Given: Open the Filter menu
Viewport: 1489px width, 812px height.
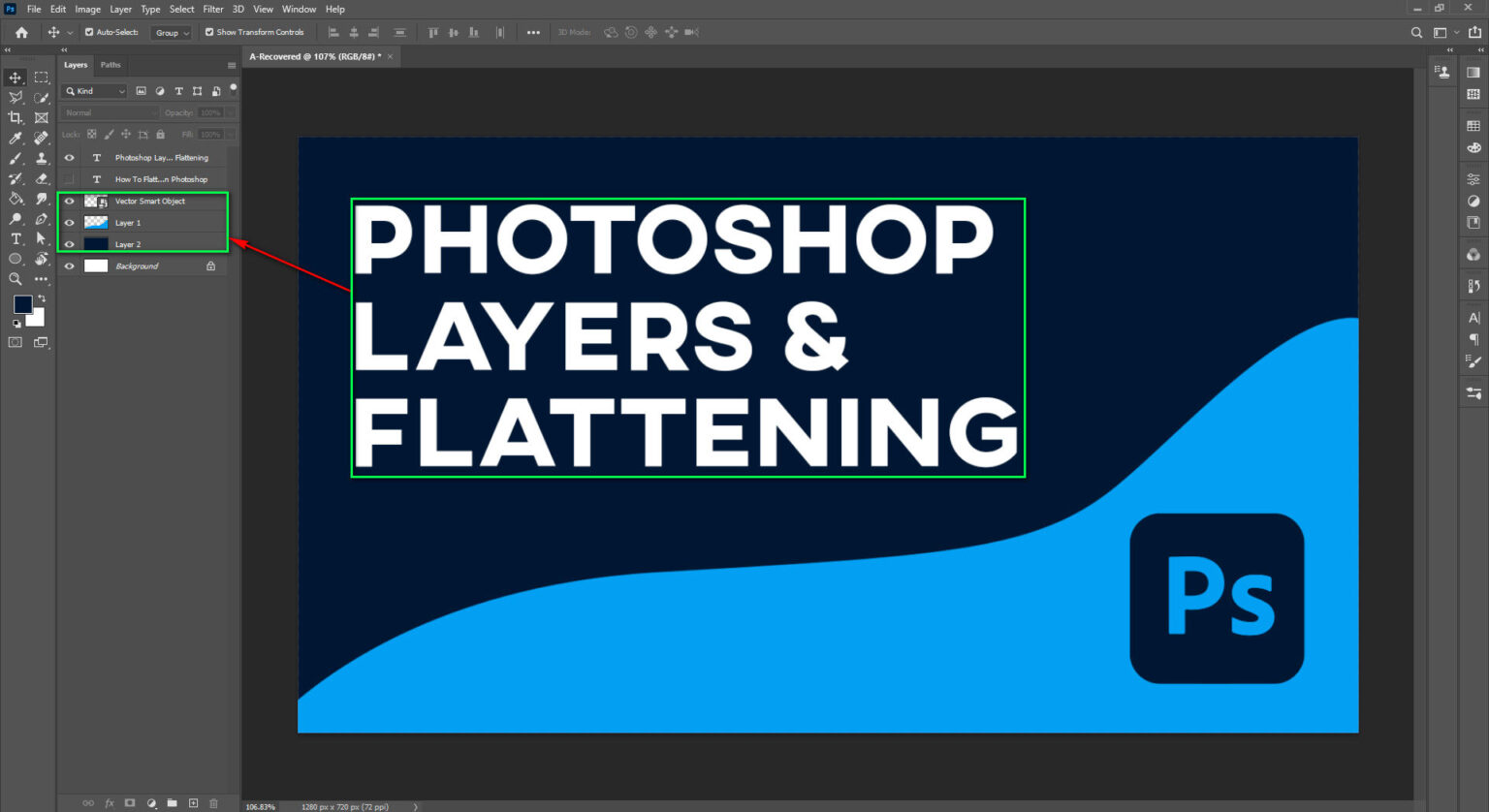Looking at the screenshot, I should pyautogui.click(x=212, y=9).
